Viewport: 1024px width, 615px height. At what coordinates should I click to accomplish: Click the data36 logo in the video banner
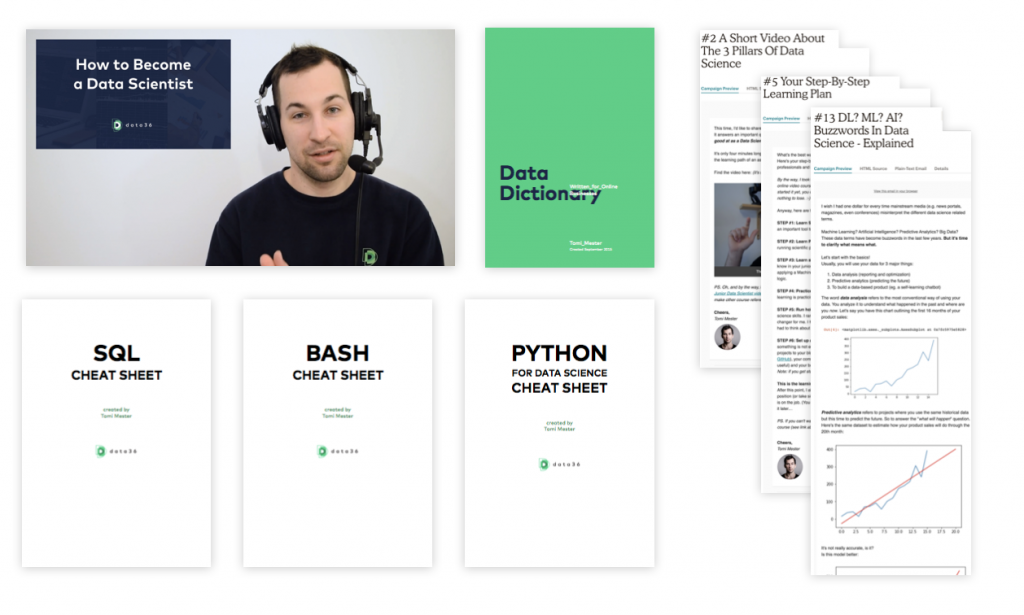coord(133,125)
